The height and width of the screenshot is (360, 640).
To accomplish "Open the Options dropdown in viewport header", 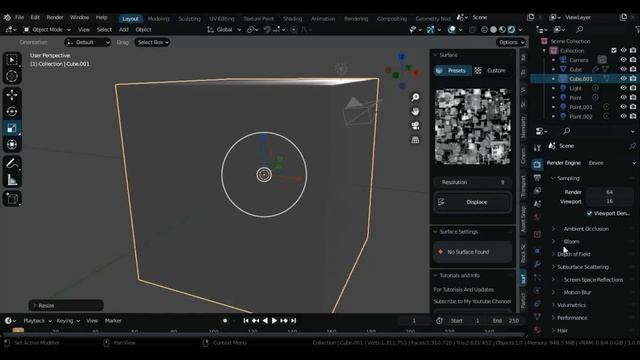I will pyautogui.click(x=511, y=42).
